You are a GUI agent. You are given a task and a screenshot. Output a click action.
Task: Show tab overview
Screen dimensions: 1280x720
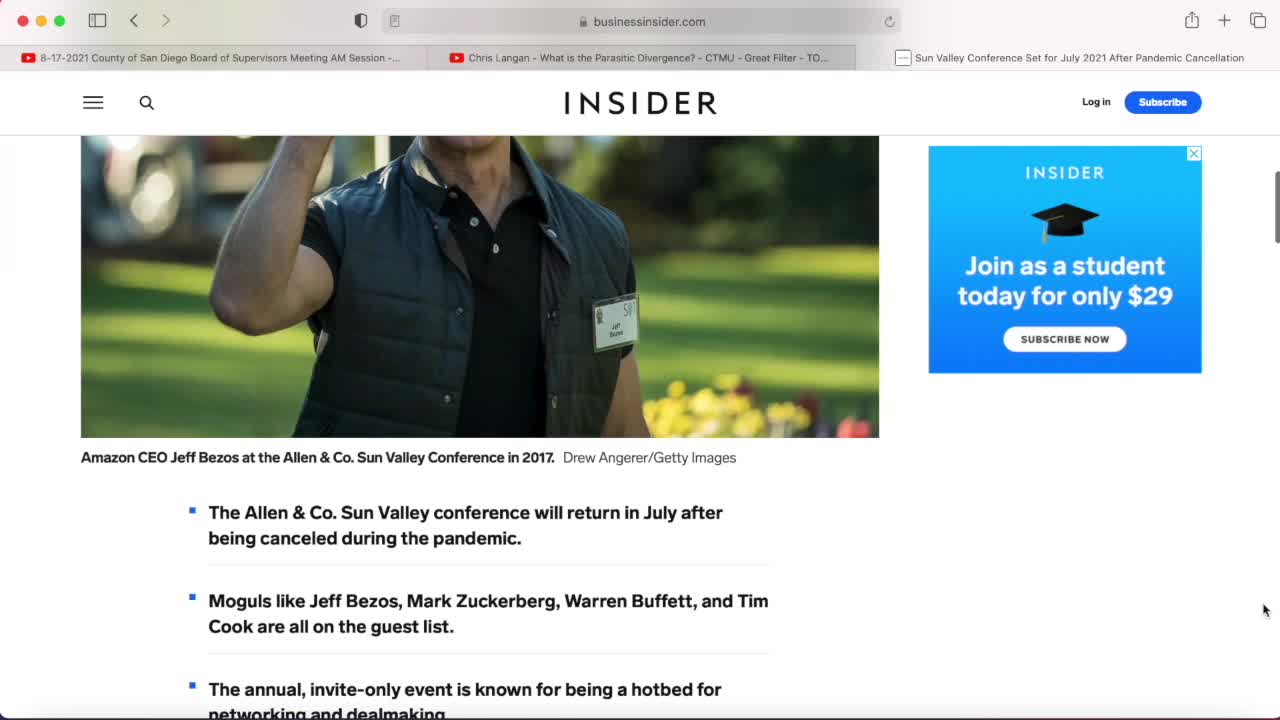pos(1258,21)
